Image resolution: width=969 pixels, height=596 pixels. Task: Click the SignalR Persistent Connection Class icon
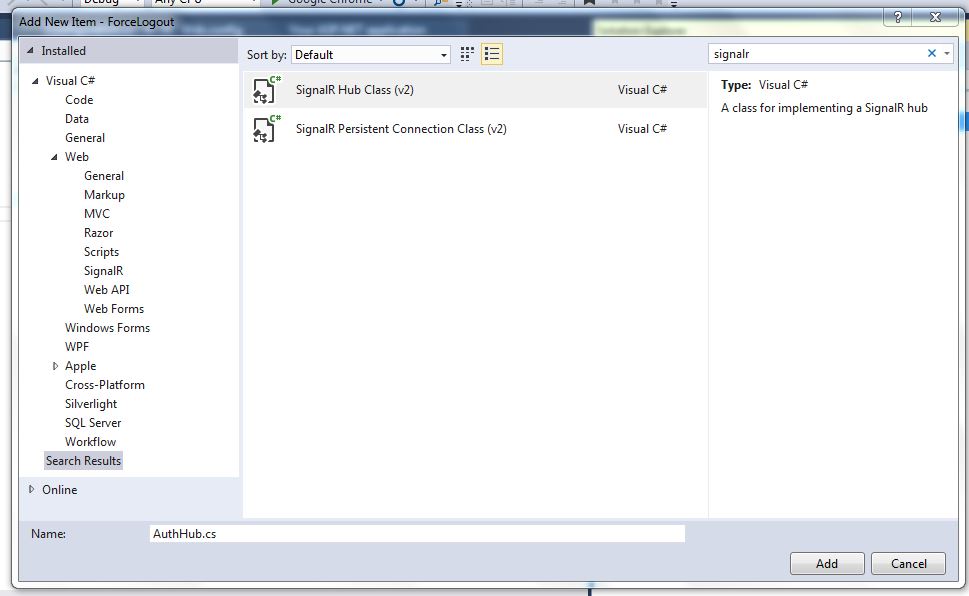(266, 129)
